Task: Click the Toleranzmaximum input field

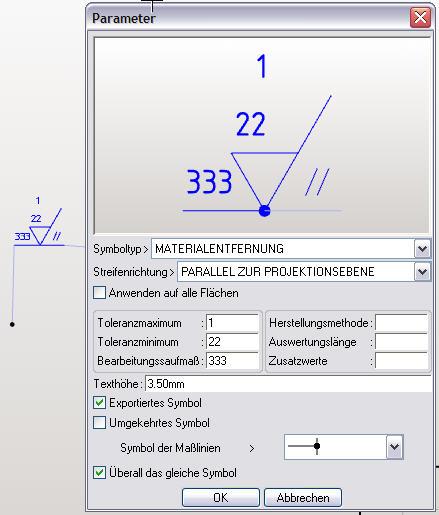Action: 232,323
